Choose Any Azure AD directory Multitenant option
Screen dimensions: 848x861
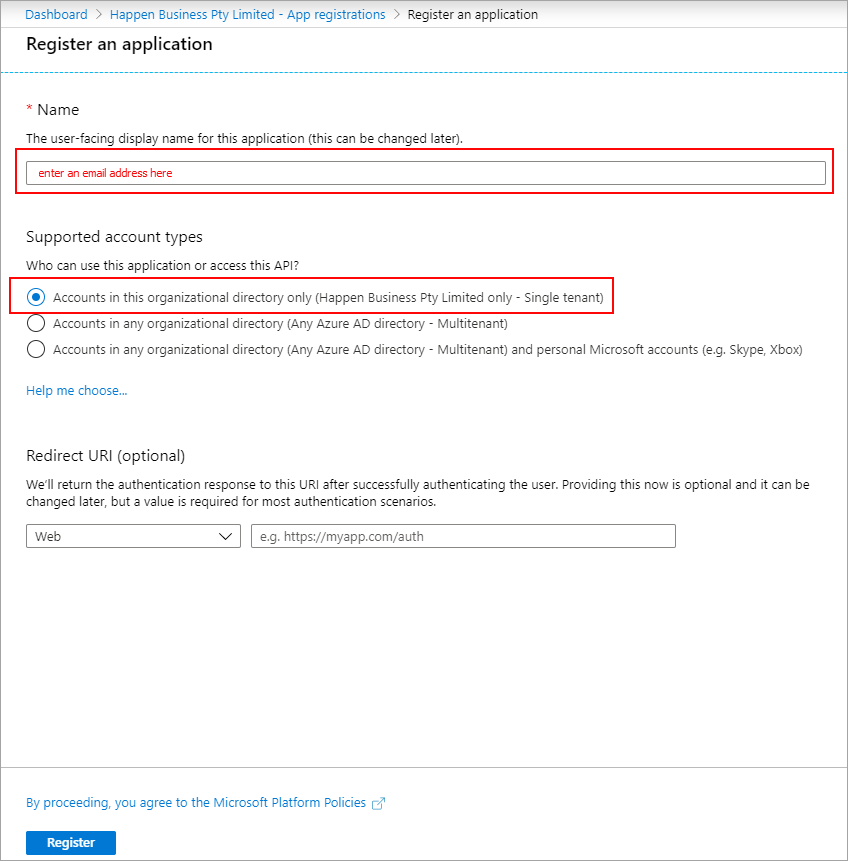(x=37, y=323)
